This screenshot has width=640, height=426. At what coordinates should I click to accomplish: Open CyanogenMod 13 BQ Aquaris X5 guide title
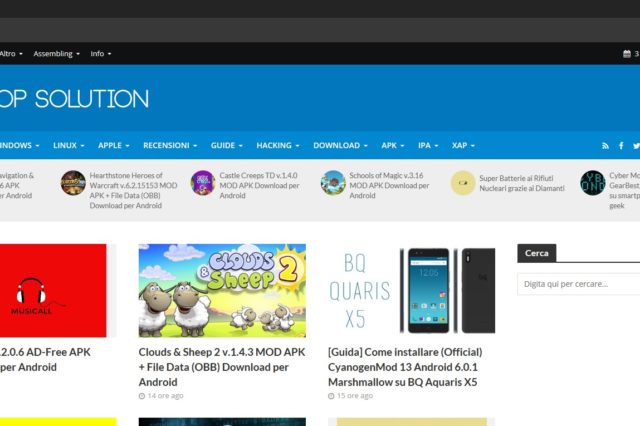tap(405, 367)
